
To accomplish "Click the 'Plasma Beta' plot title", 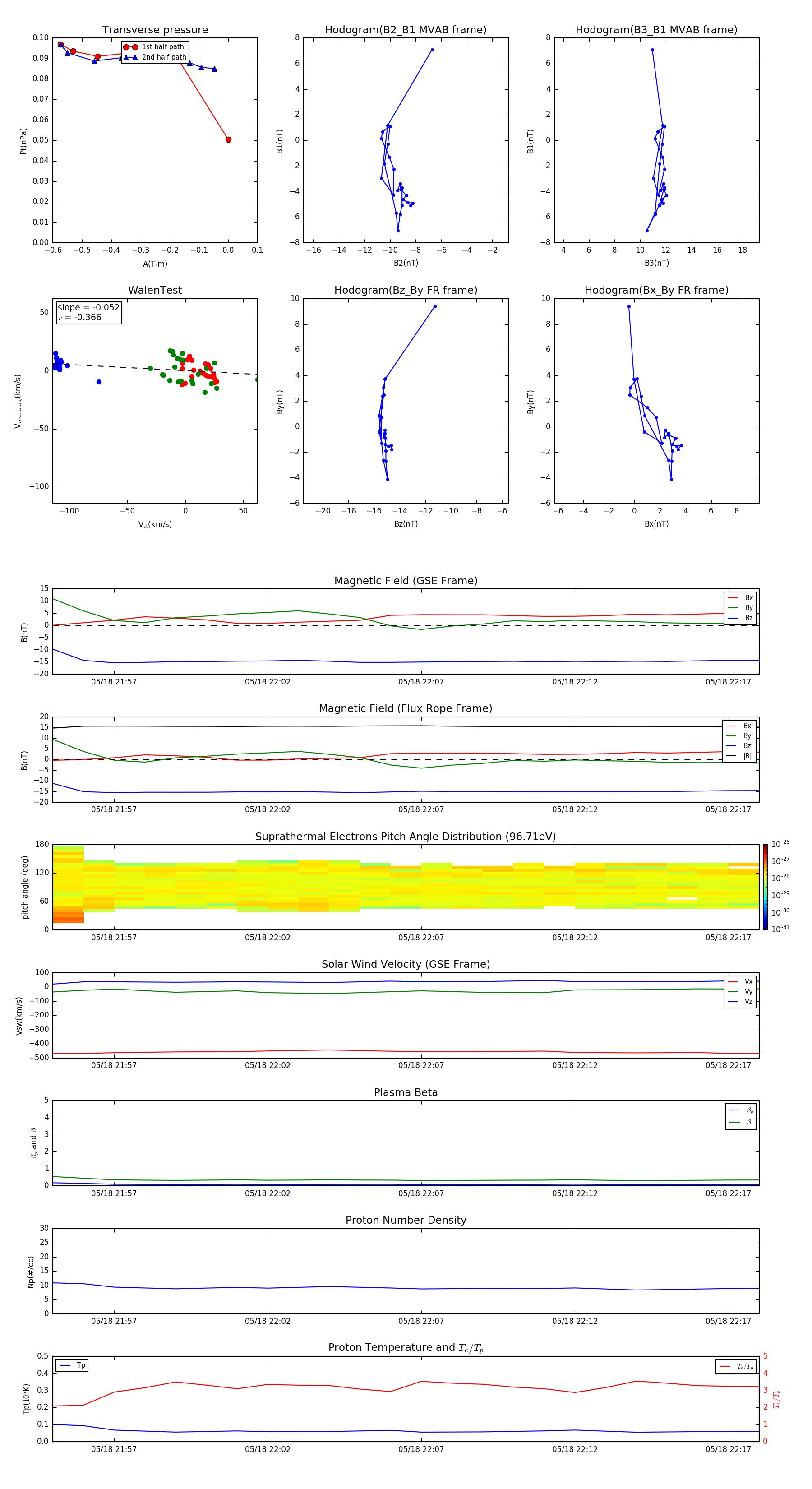I will coord(406,1092).
